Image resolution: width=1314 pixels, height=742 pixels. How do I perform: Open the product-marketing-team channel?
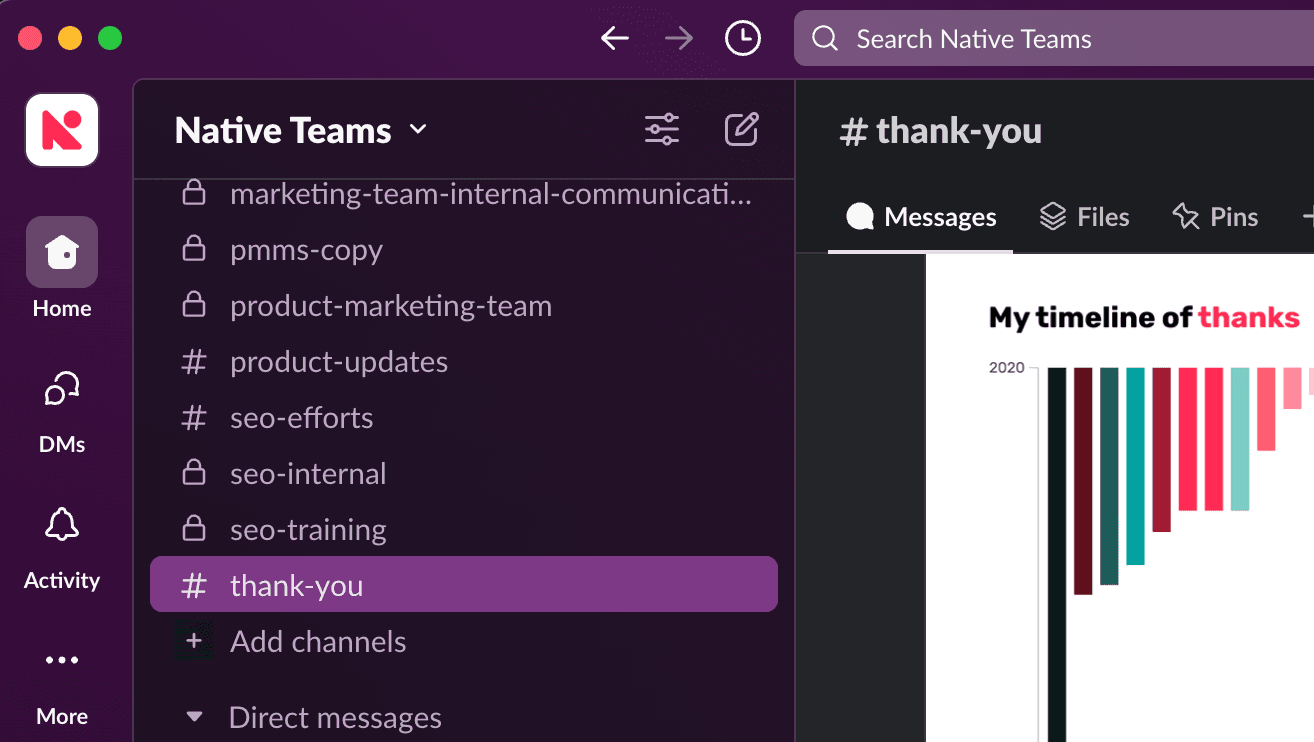tap(464, 306)
